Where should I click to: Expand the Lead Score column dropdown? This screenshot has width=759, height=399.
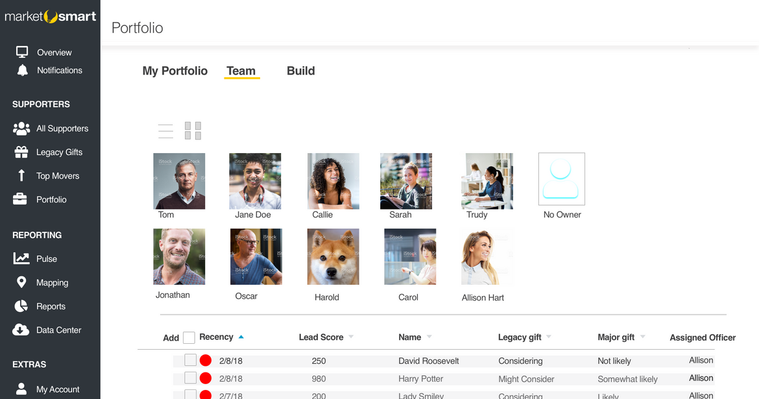tap(351, 337)
